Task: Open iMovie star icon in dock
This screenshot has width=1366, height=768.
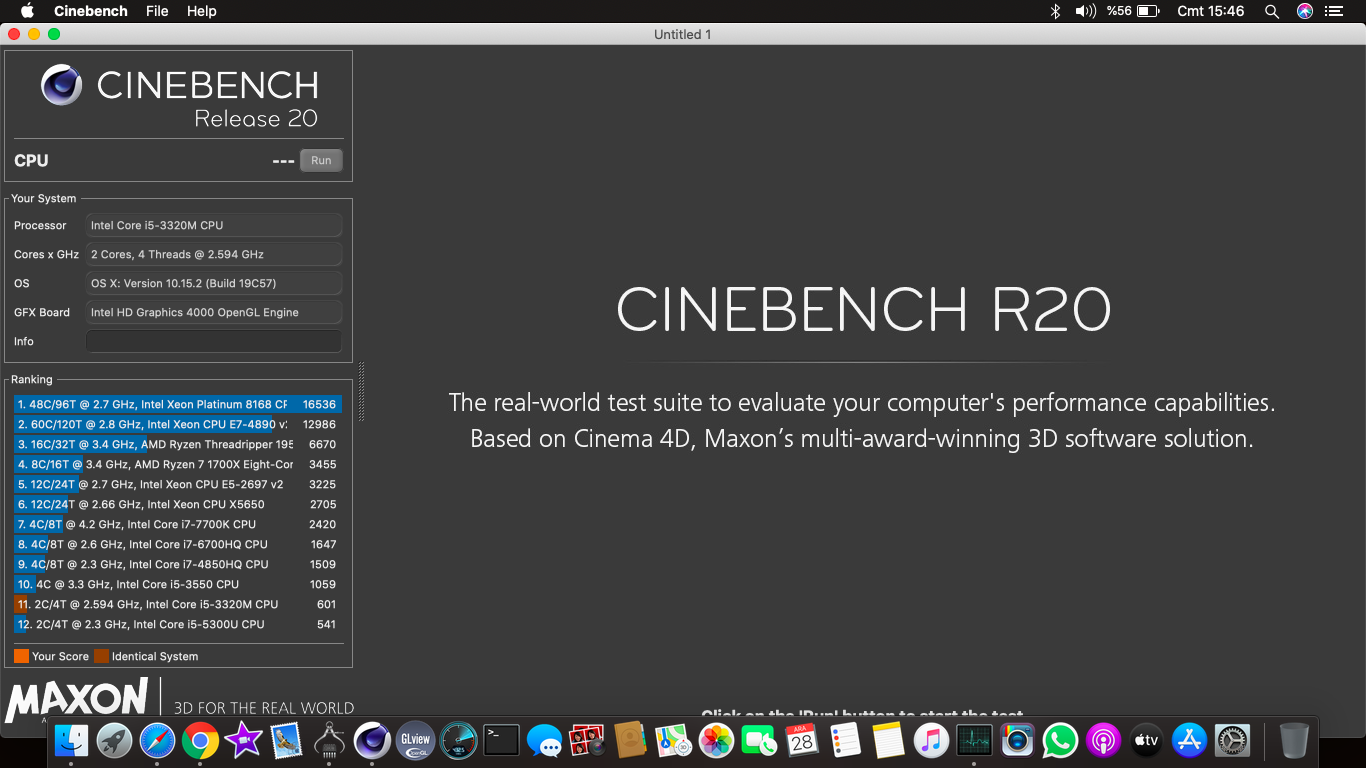Action: 243,740
